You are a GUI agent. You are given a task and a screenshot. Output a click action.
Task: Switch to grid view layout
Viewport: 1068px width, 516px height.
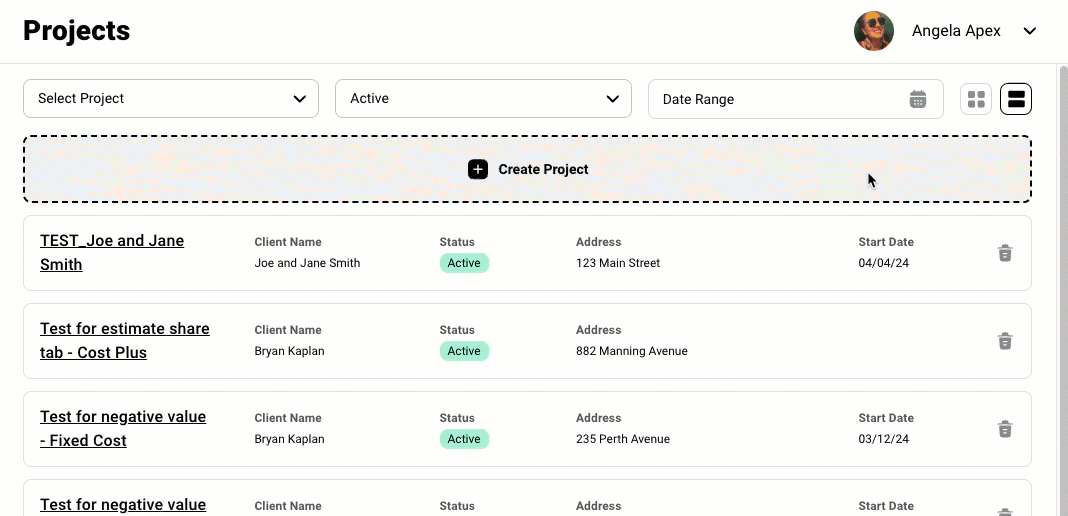[x=976, y=99]
